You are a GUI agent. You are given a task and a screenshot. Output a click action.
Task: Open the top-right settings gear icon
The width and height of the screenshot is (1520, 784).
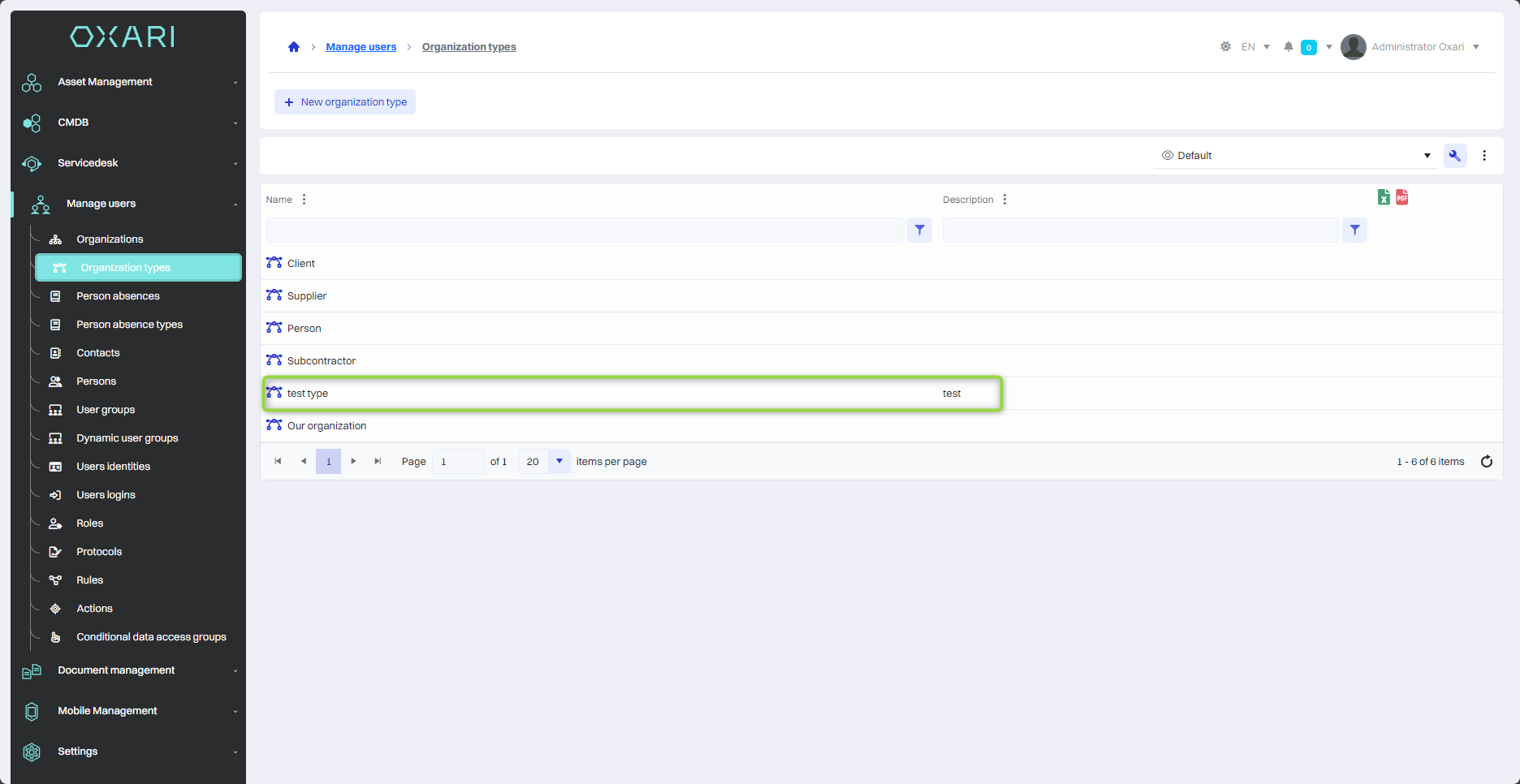tap(1225, 47)
